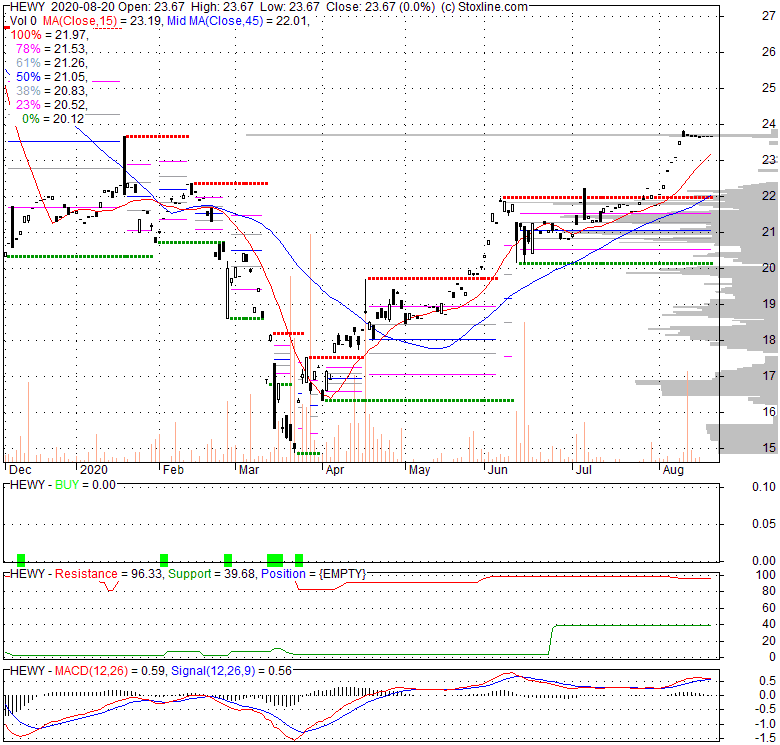Click the 'Open: 23.67' value in header

151,7
